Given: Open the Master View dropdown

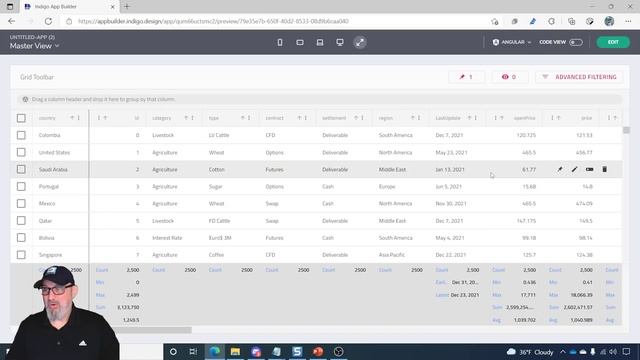Looking at the screenshot, I should 34,46.
